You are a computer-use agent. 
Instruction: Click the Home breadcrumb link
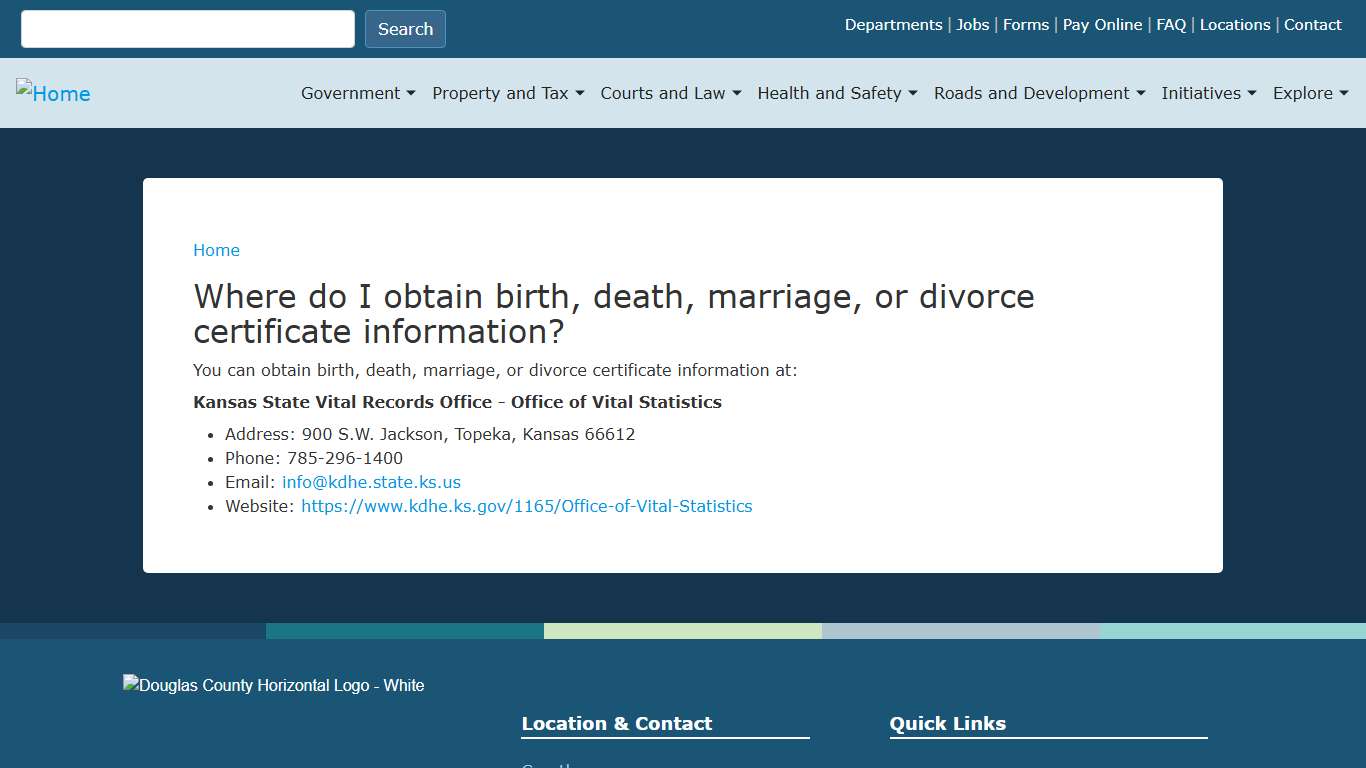point(216,250)
